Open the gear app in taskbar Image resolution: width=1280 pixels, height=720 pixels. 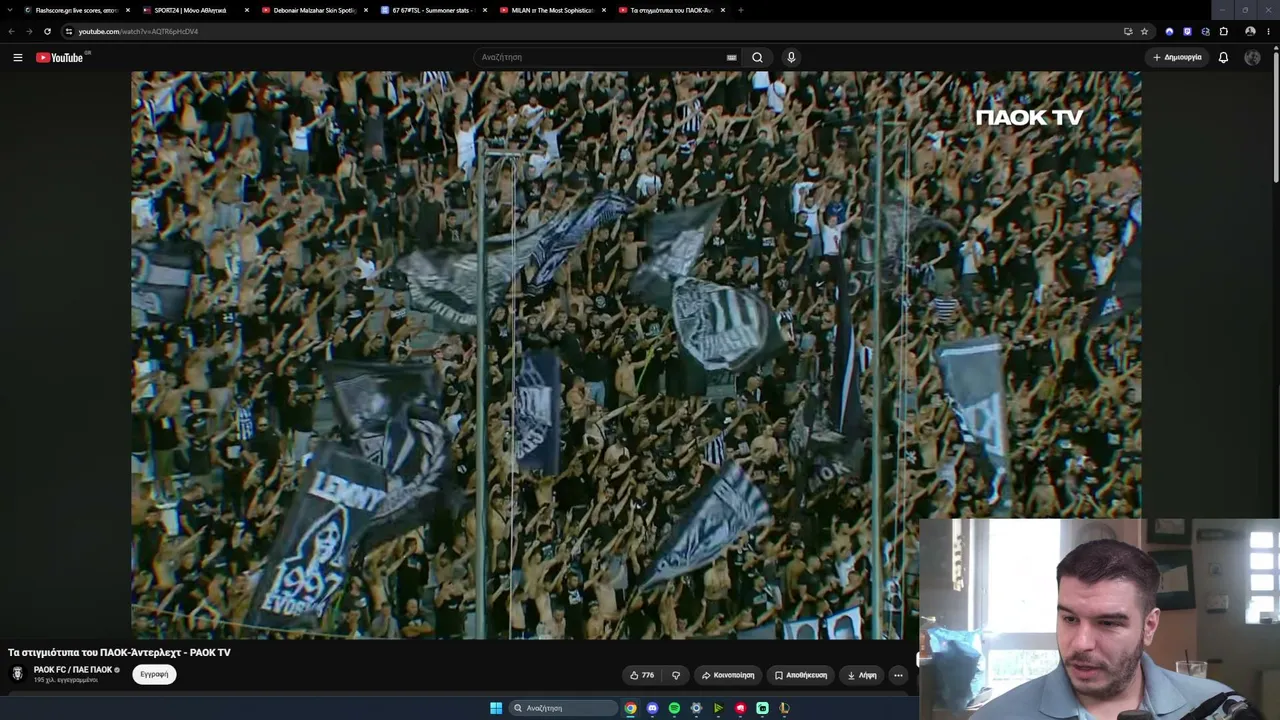(696, 708)
